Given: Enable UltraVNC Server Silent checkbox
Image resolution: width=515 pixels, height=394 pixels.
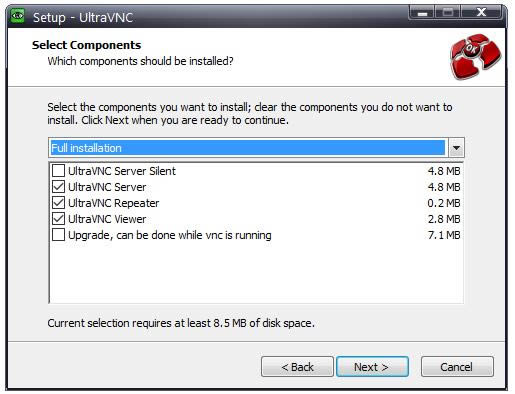Looking at the screenshot, I should pos(58,171).
